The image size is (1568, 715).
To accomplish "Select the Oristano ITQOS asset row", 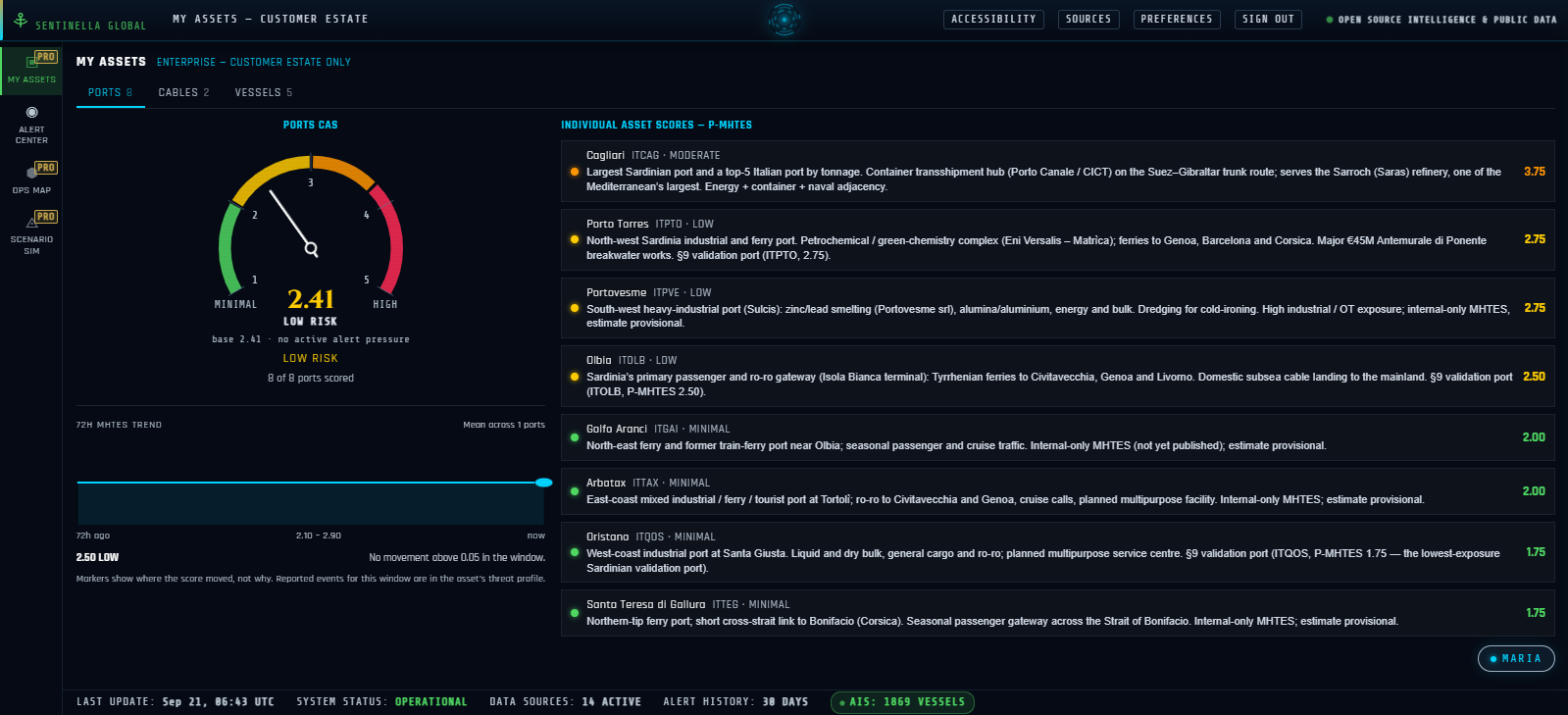I will coord(1057,552).
